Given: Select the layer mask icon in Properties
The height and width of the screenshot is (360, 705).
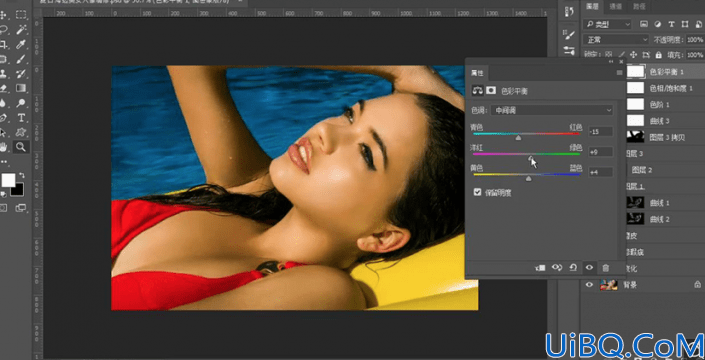Looking at the screenshot, I should (491, 90).
